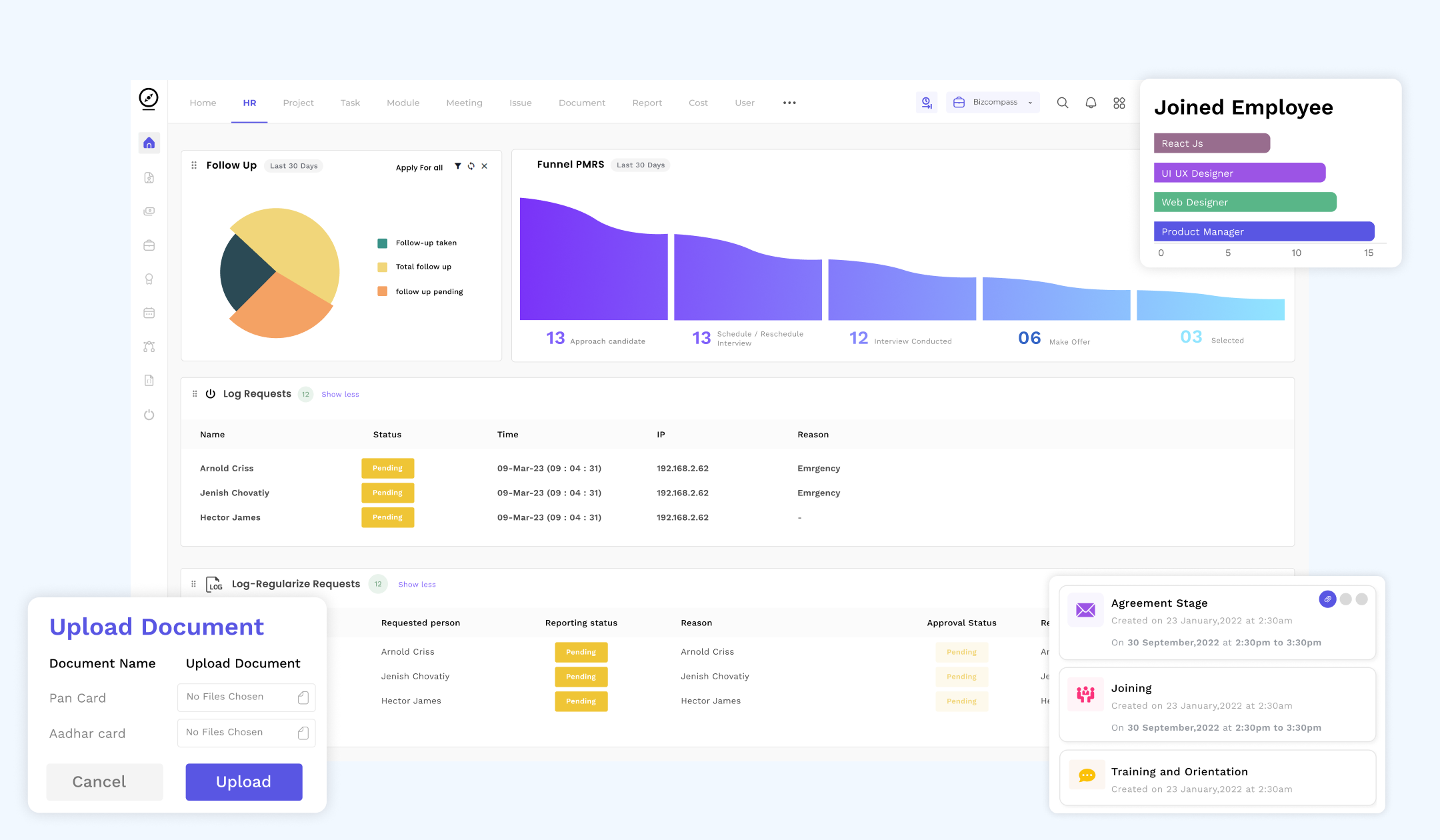The image size is (1440, 840).
Task: Click the briefcase icon in sidebar
Action: tap(149, 245)
